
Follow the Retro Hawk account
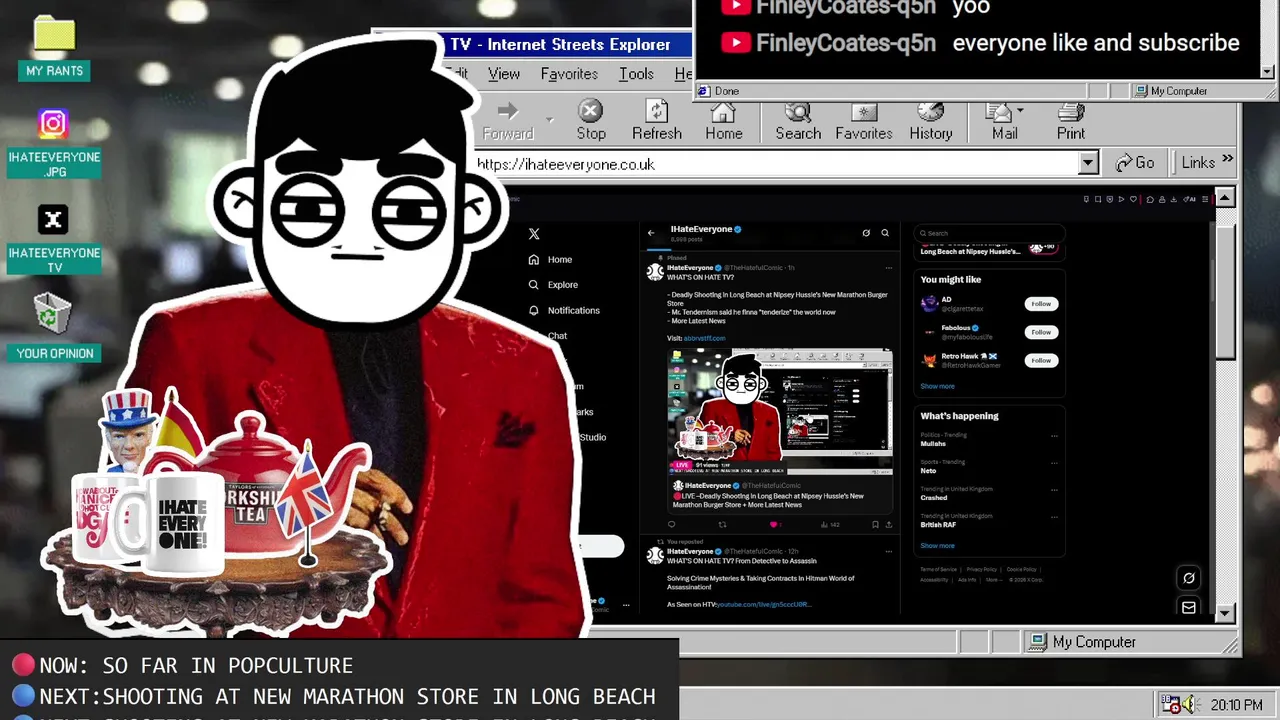tap(1041, 360)
